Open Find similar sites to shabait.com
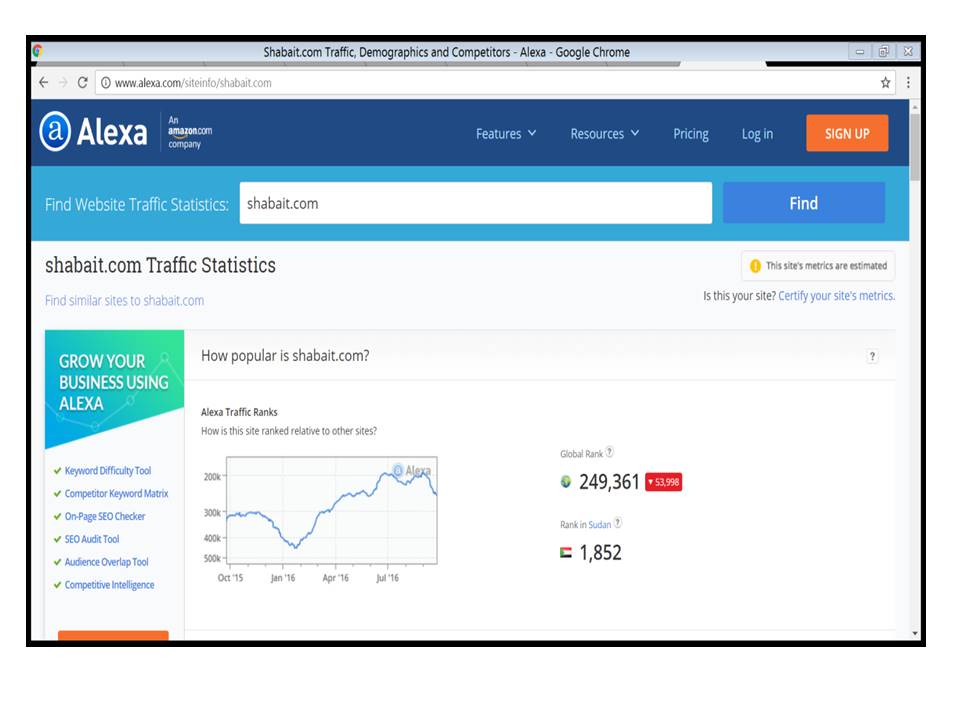 tap(124, 301)
